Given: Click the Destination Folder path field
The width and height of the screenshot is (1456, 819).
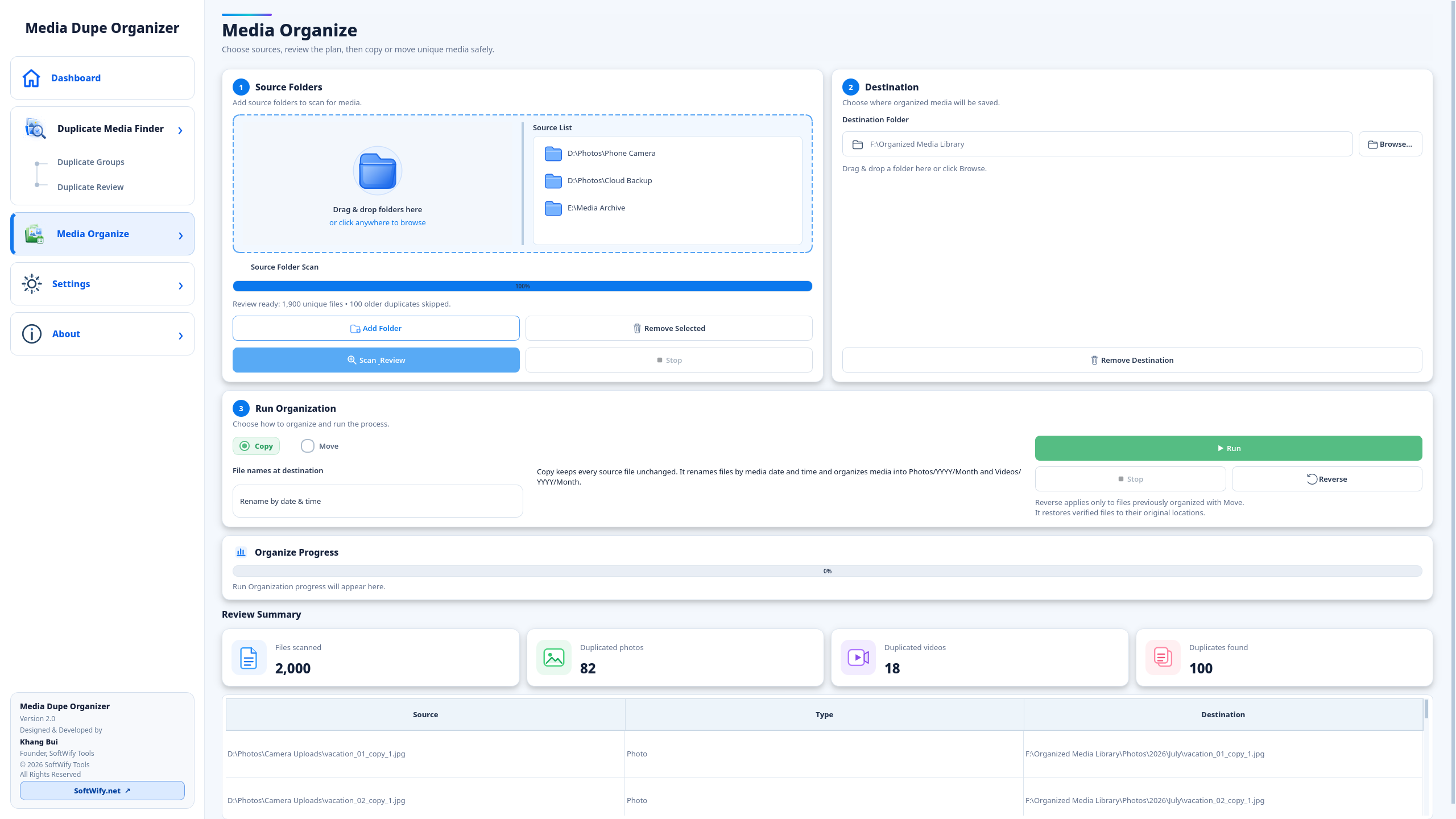Looking at the screenshot, I should click(1097, 144).
